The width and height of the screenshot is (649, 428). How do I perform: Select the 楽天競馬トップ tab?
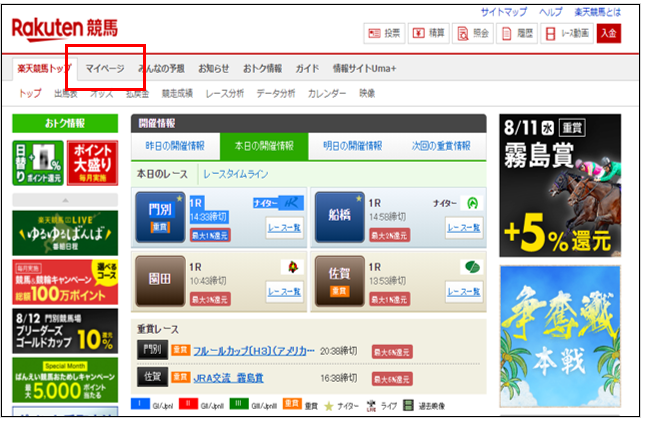point(44,69)
